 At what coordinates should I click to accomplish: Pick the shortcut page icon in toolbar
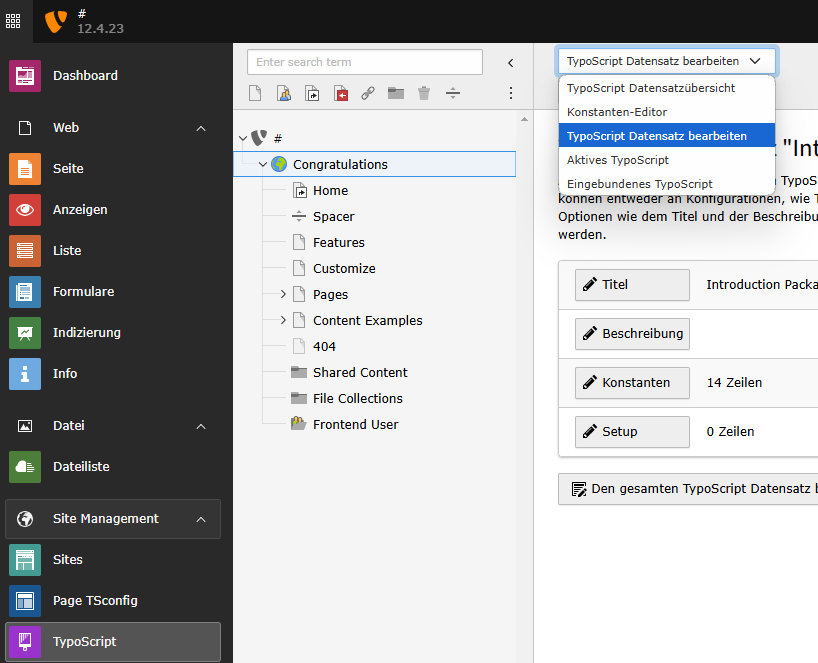point(312,93)
